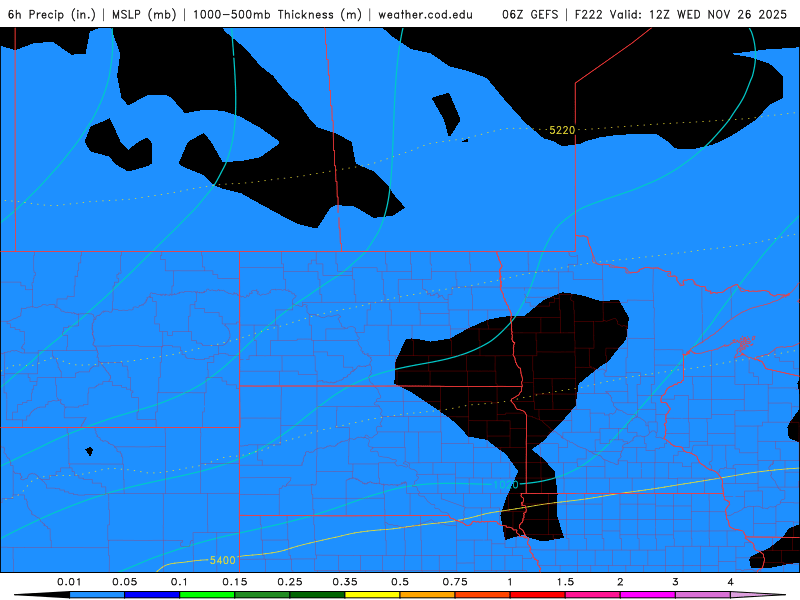
Task: Click the '0.35' legend value
Action: 345,582
